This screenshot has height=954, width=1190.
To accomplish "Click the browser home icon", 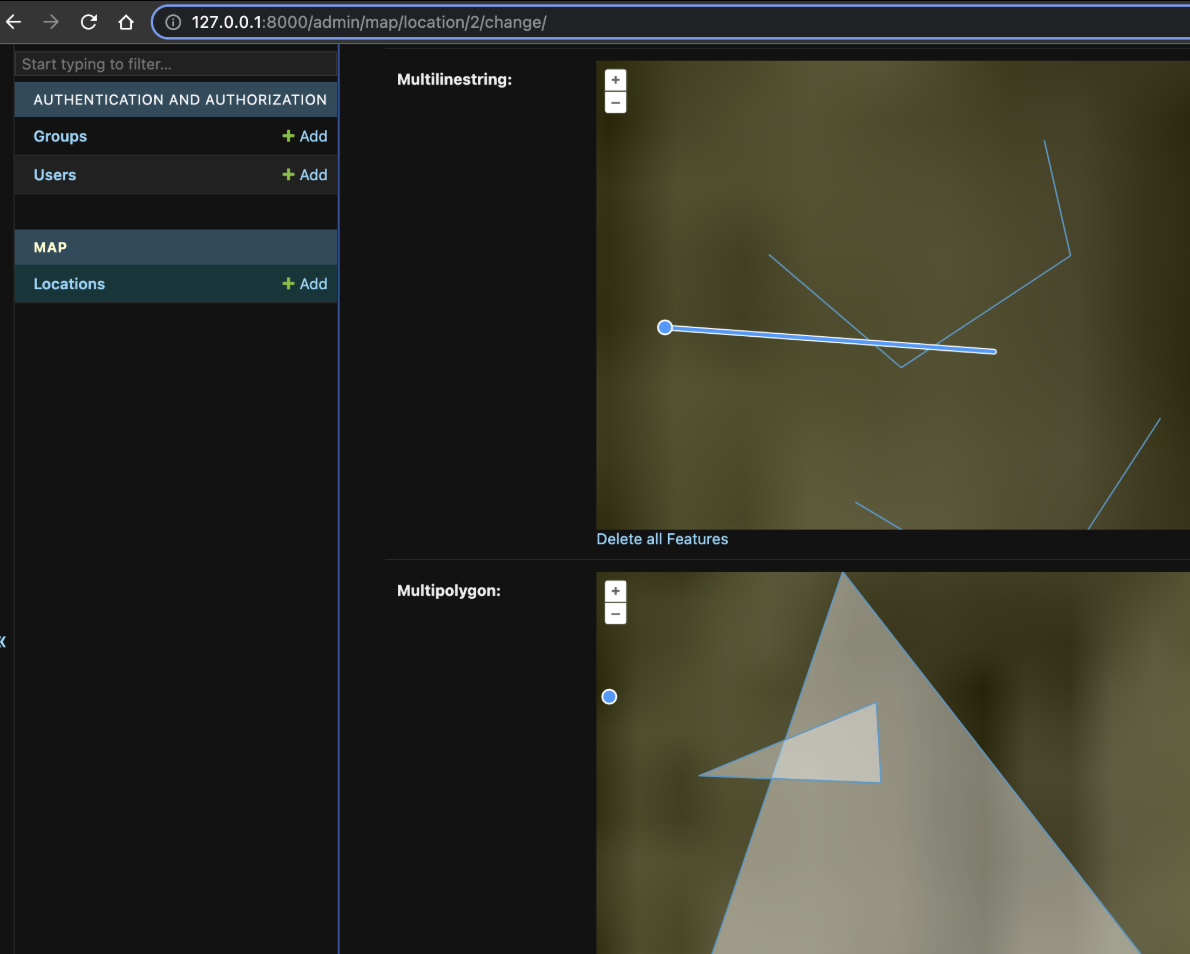I will 126,22.
